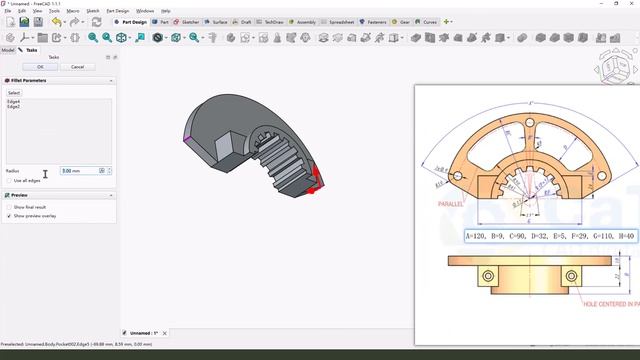Collapse the Preview section
The image size is (640, 360).
[x=111, y=196]
